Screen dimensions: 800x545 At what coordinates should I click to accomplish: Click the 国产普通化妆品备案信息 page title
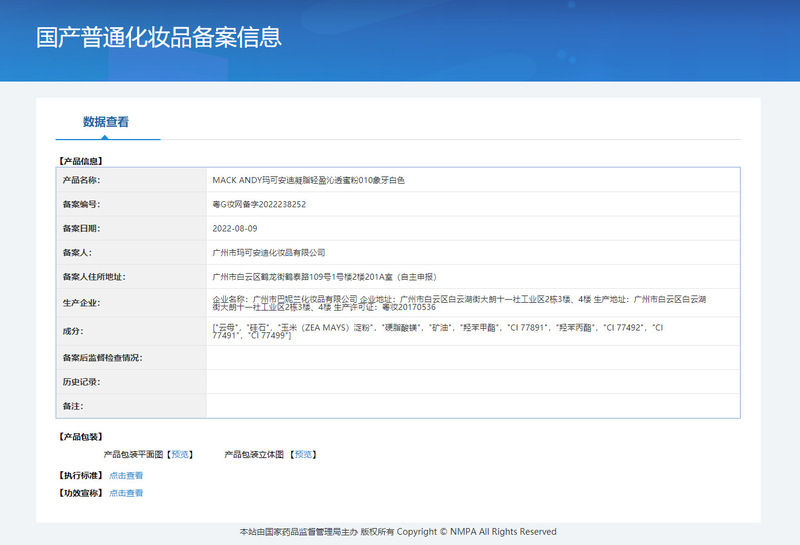[159, 38]
